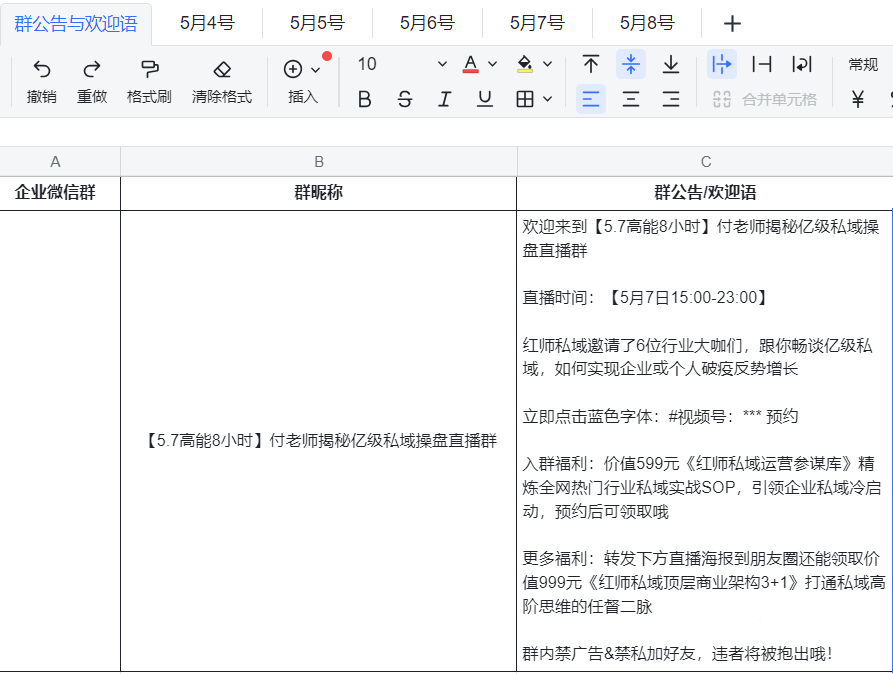Apply the red font color A icon
893x674 pixels.
pos(470,64)
